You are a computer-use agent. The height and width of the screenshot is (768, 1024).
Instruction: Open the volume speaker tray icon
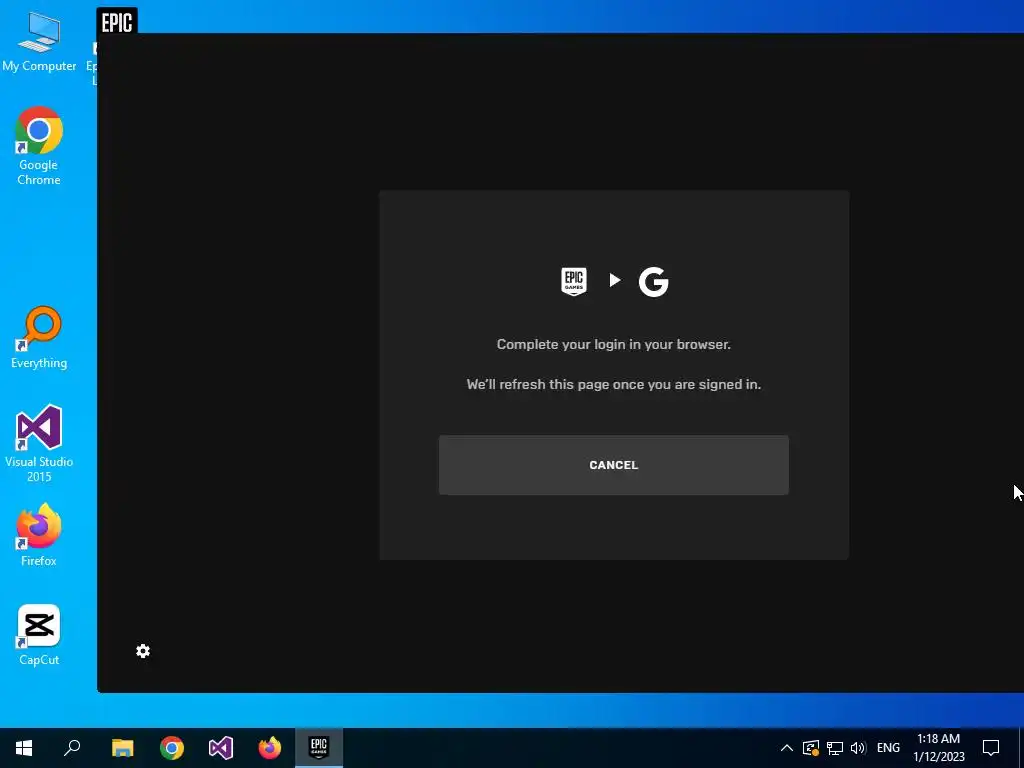(x=858, y=748)
